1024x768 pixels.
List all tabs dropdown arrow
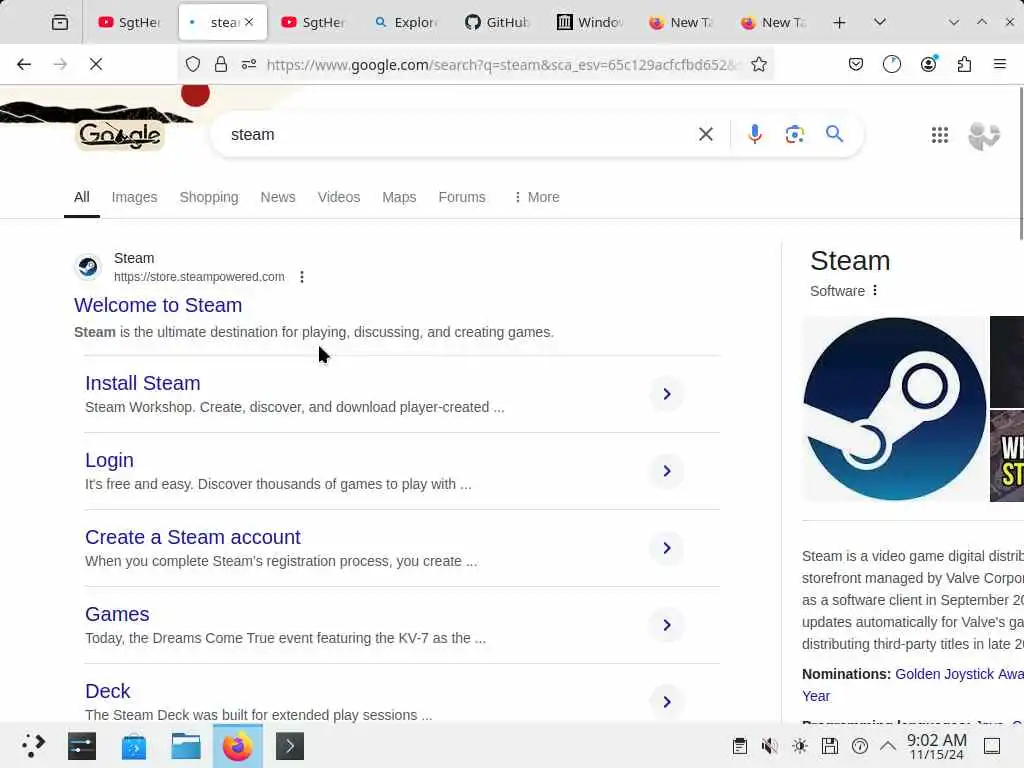[880, 22]
